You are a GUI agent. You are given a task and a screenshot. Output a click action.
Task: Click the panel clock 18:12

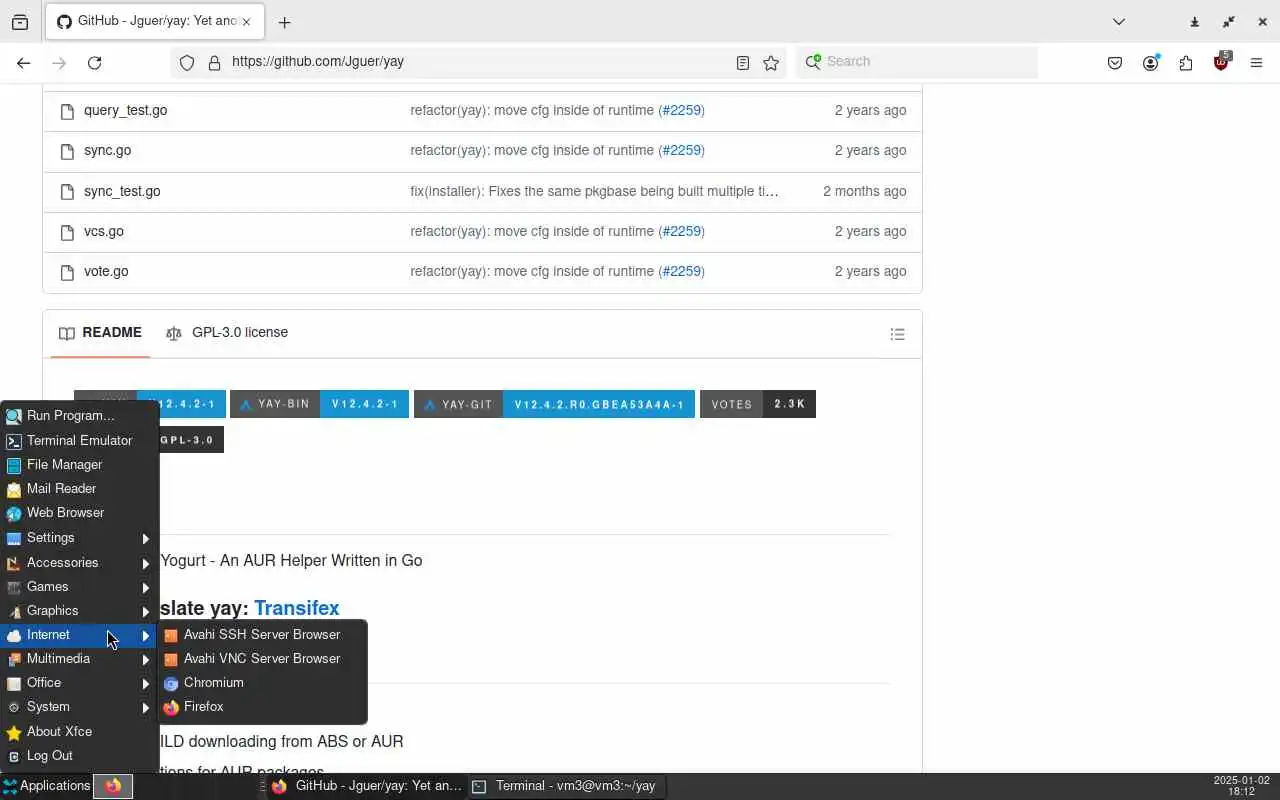click(1241, 786)
